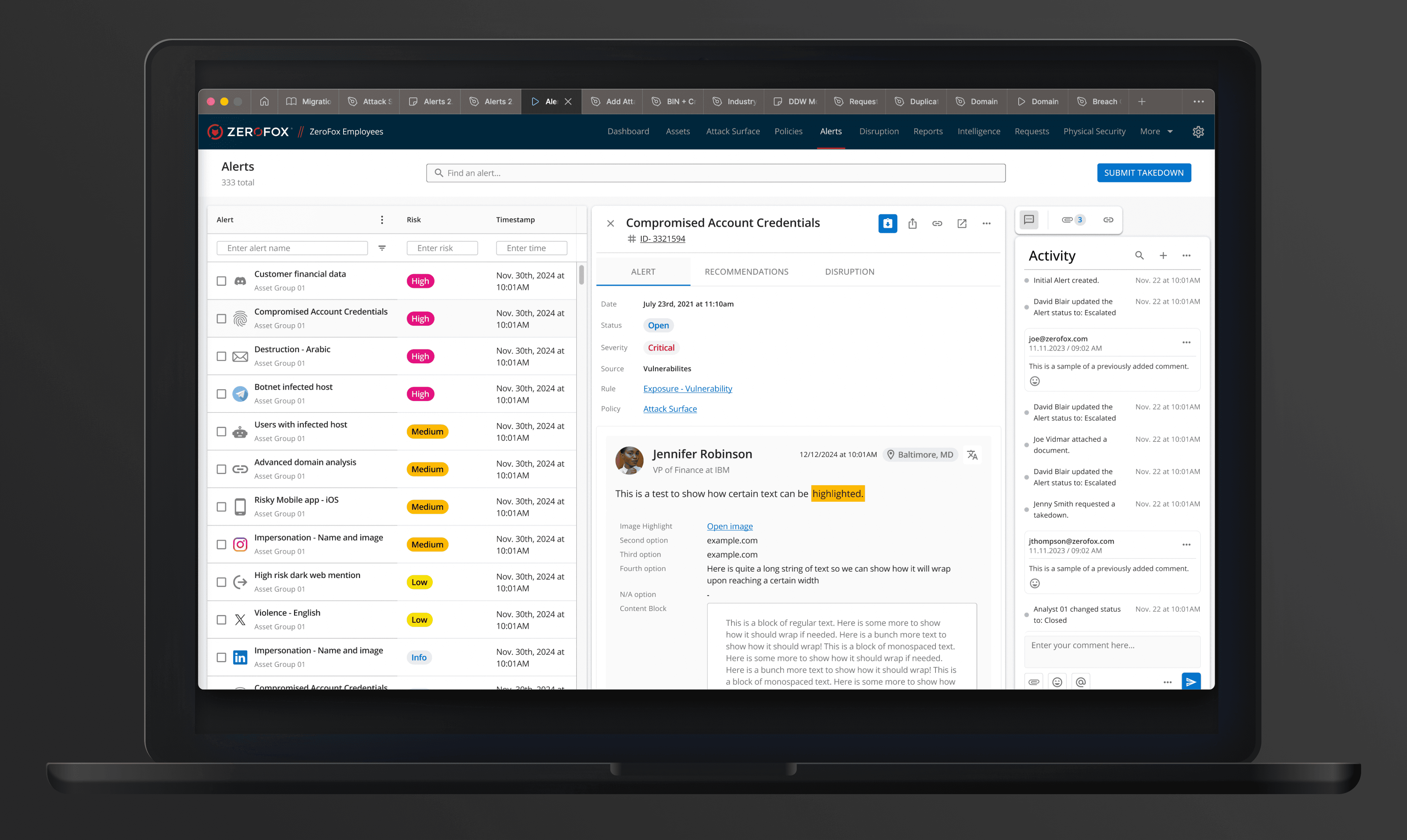Open the settings gear in navigation bar
Viewport: 1407px width, 840px height.
(1198, 131)
